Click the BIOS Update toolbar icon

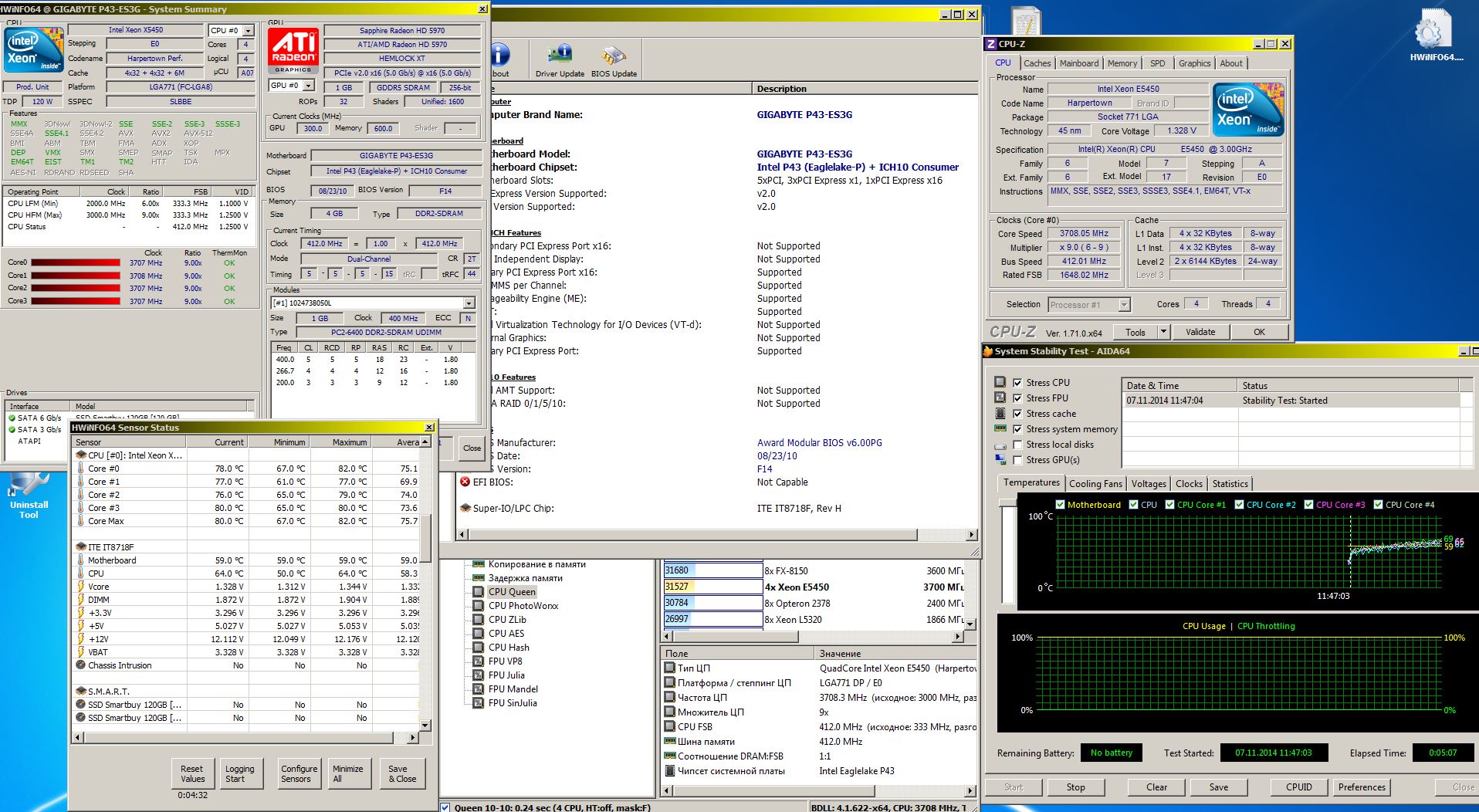pyautogui.click(x=614, y=56)
